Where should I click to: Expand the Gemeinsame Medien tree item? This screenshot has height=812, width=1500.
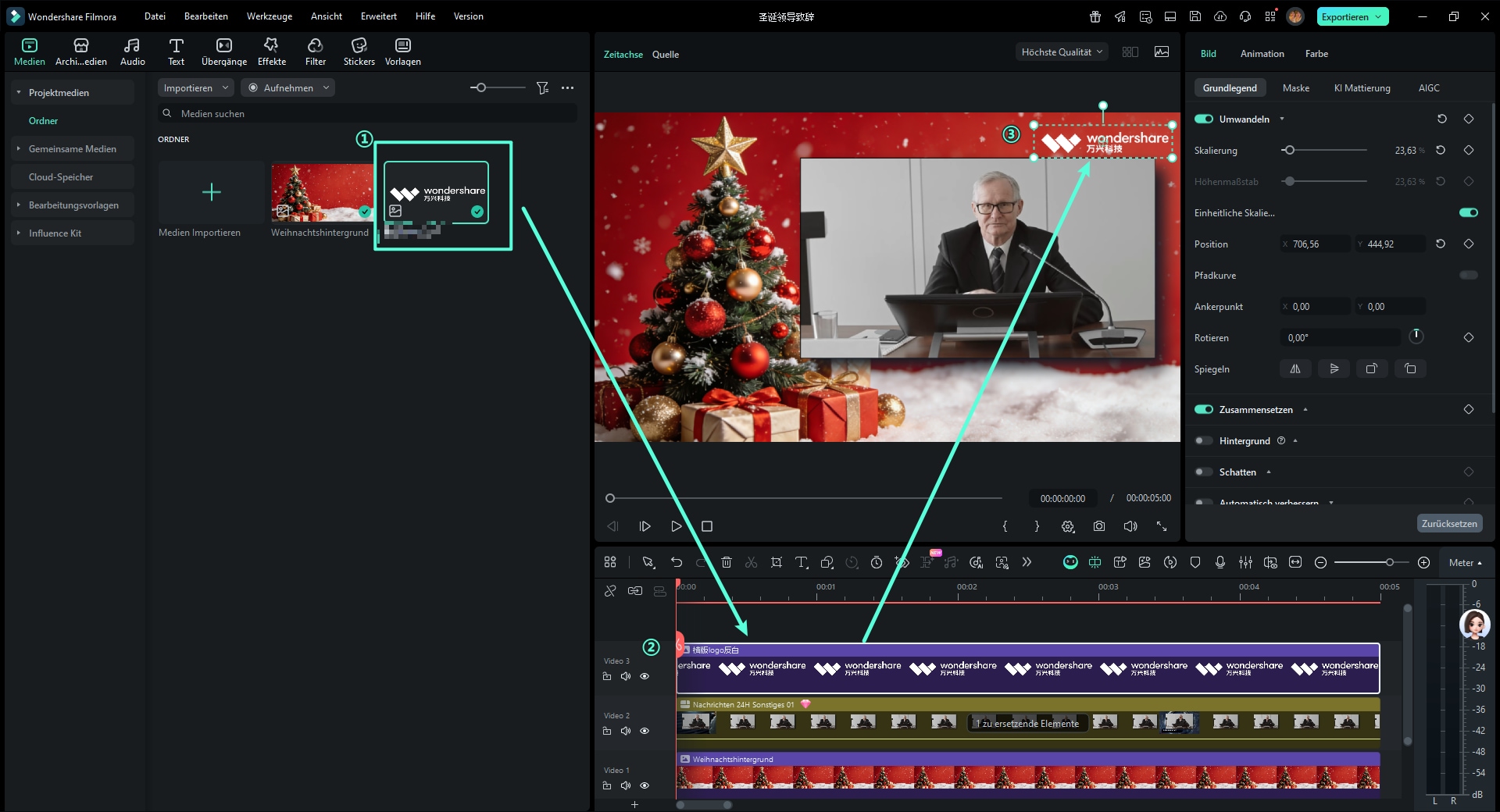pyautogui.click(x=19, y=148)
